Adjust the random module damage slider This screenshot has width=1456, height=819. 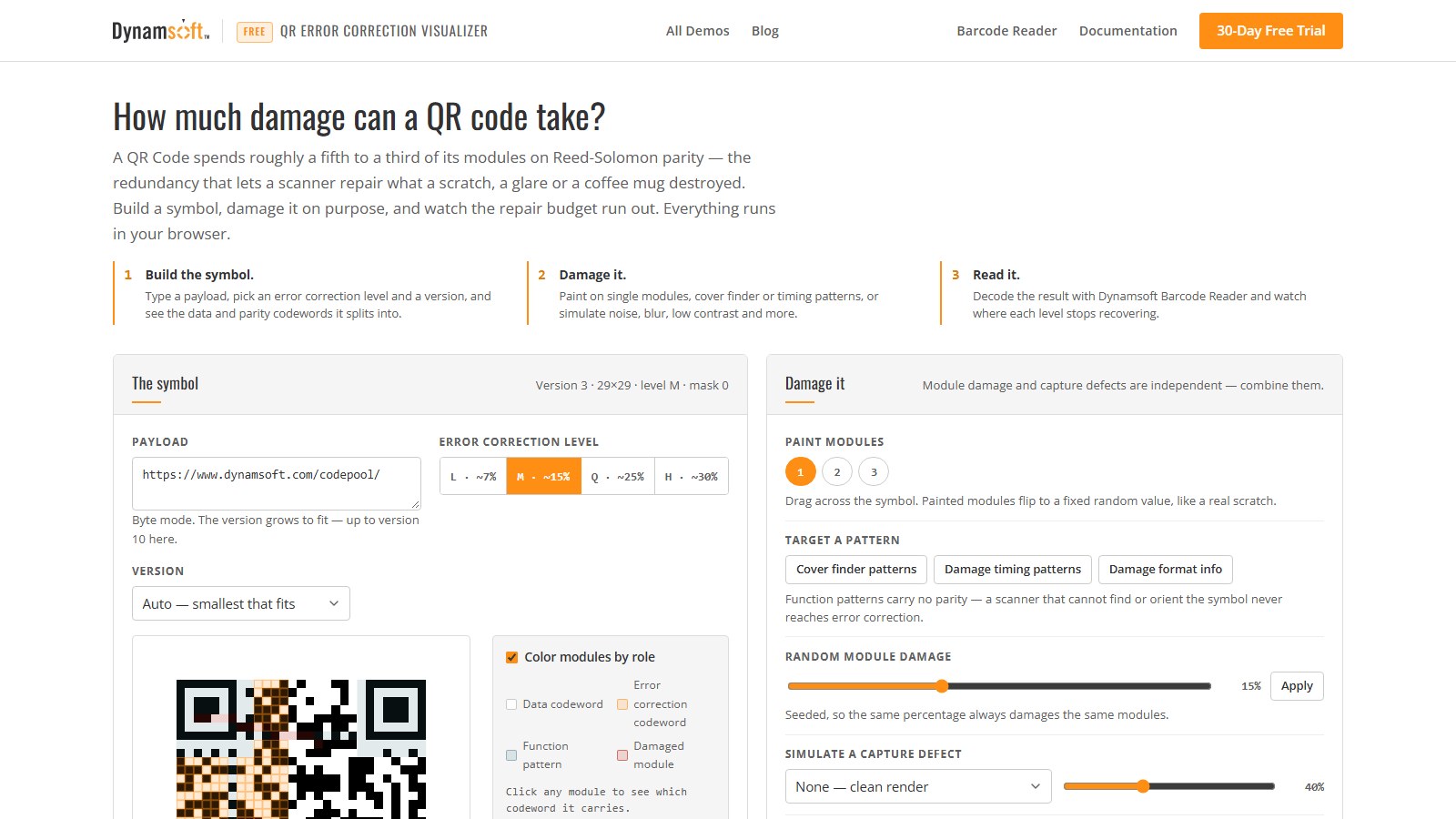999,686
